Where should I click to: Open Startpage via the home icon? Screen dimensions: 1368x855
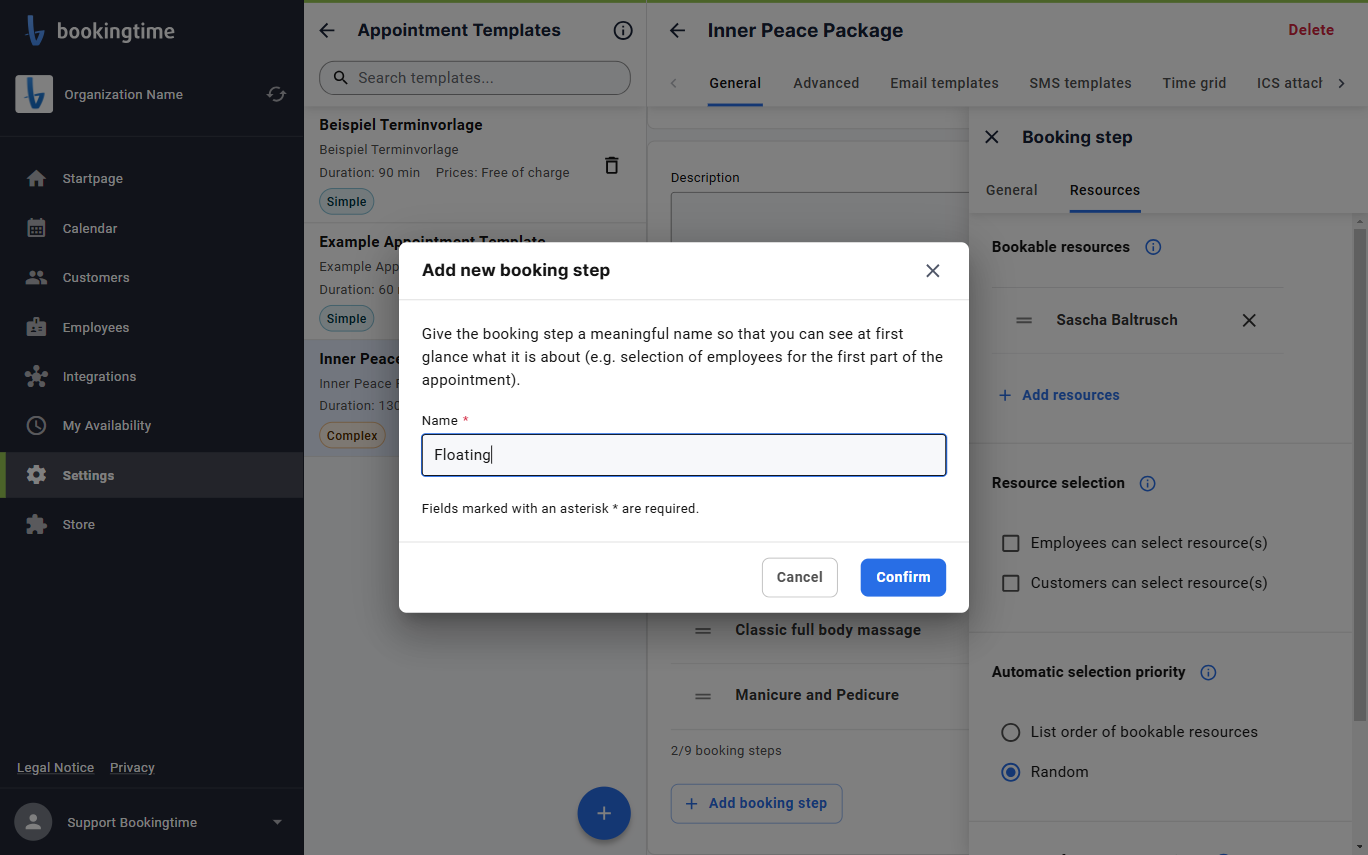click(x=36, y=179)
